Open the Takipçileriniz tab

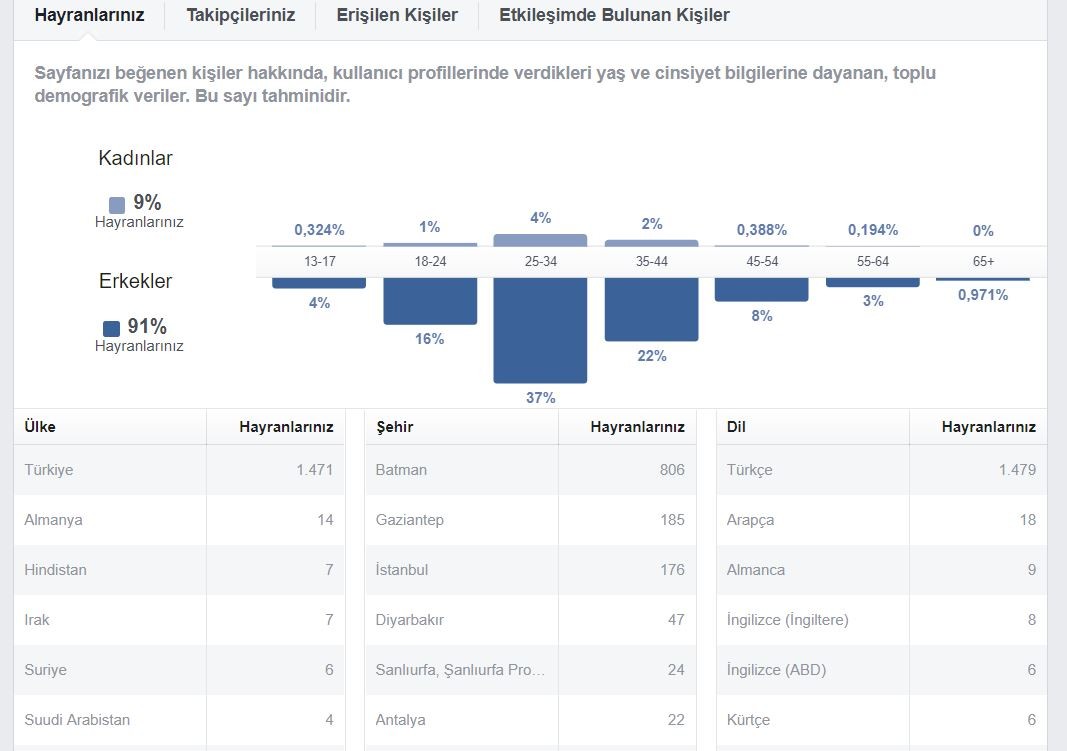click(240, 15)
